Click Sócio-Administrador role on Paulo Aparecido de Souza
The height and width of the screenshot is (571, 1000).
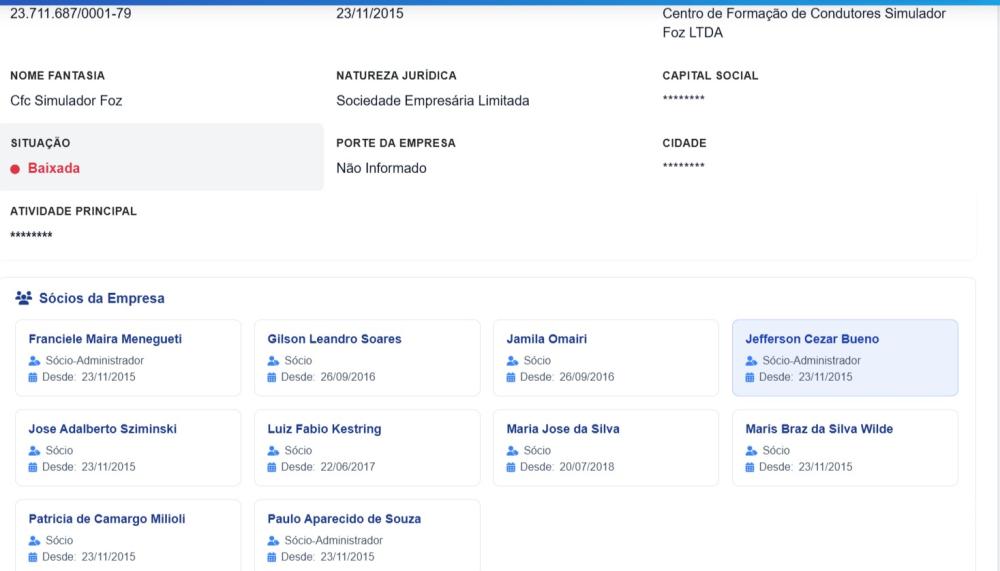334,540
